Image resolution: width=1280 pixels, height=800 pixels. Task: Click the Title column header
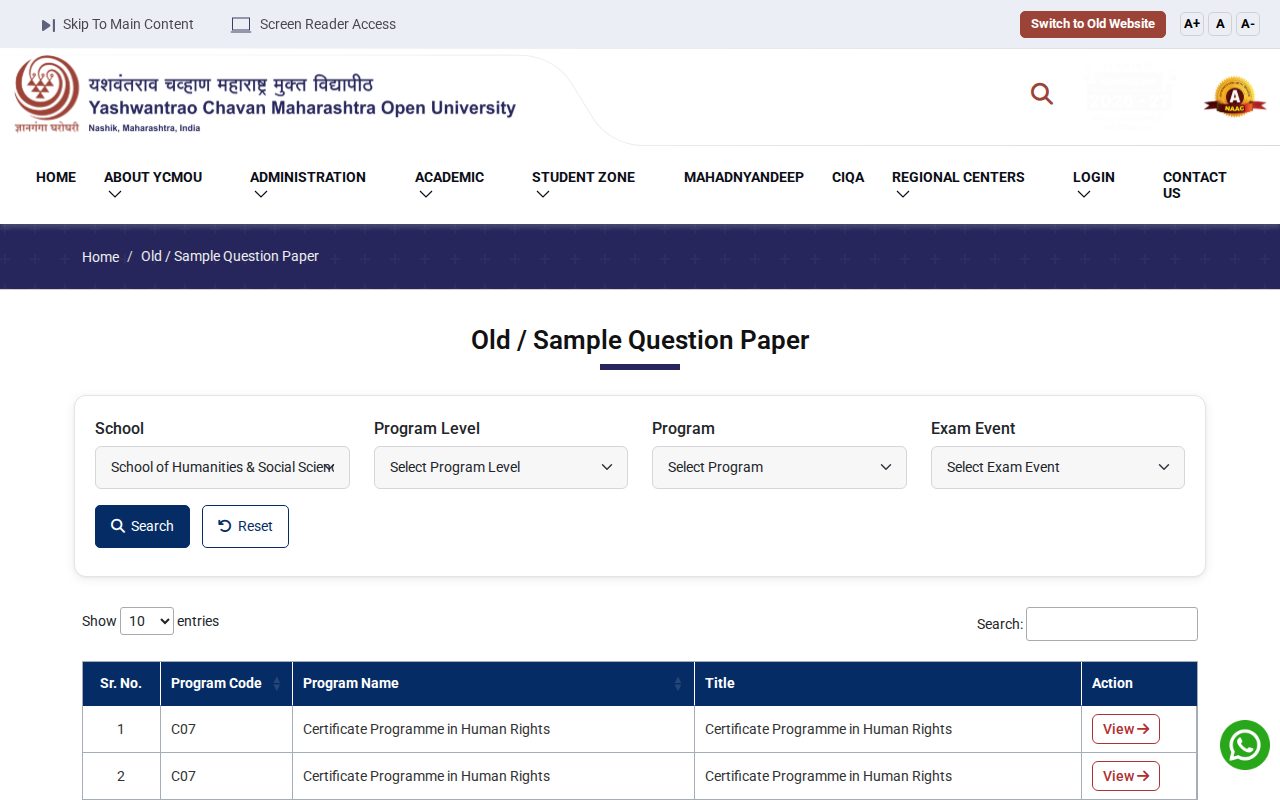pos(888,684)
